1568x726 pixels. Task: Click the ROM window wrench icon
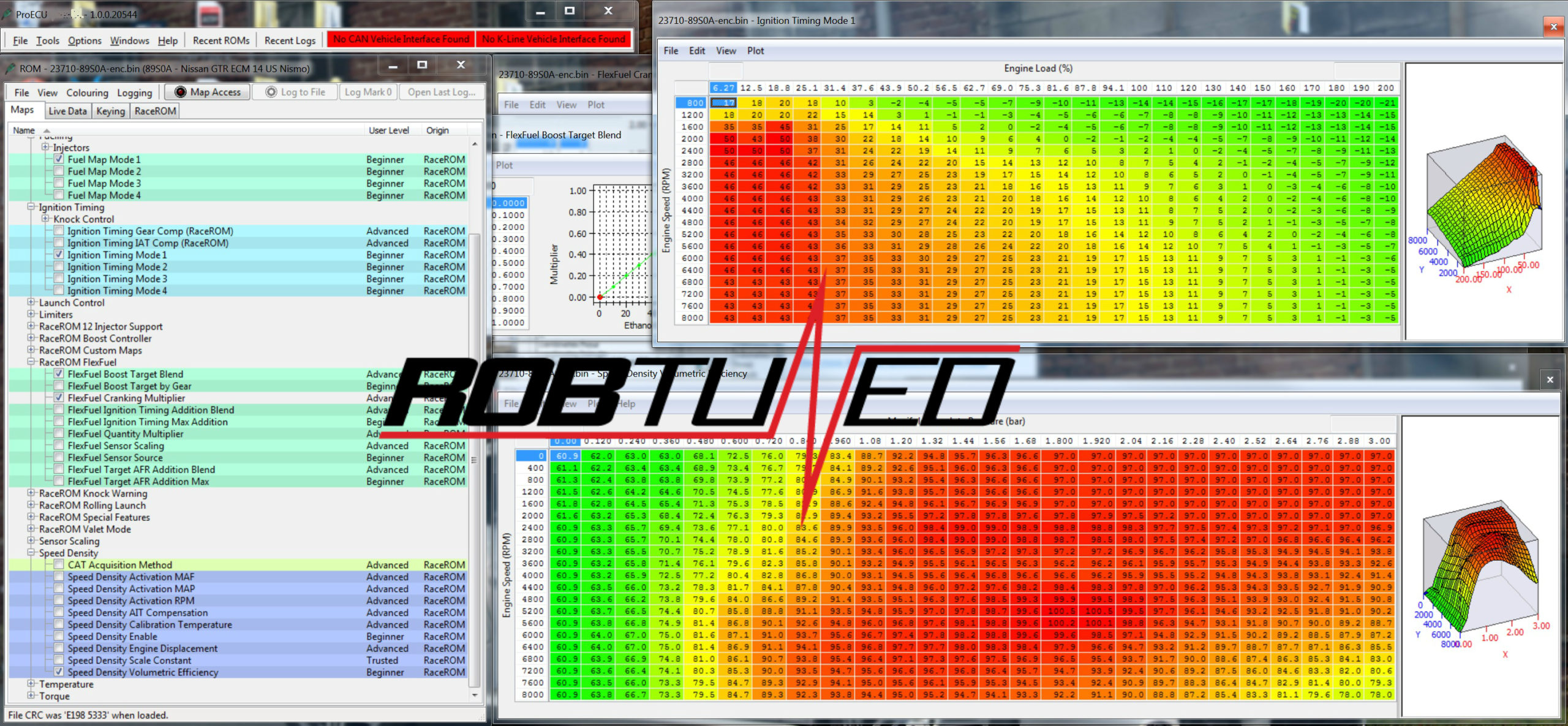[x=10, y=68]
